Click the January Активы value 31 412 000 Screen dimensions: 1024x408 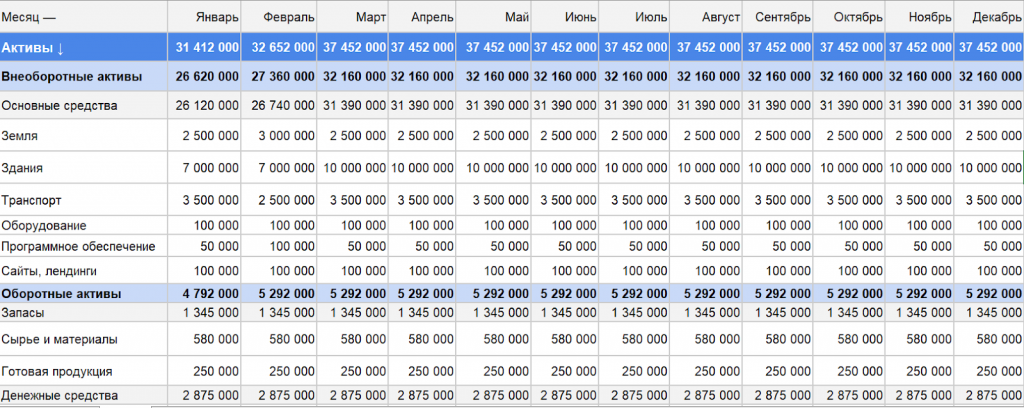(207, 47)
